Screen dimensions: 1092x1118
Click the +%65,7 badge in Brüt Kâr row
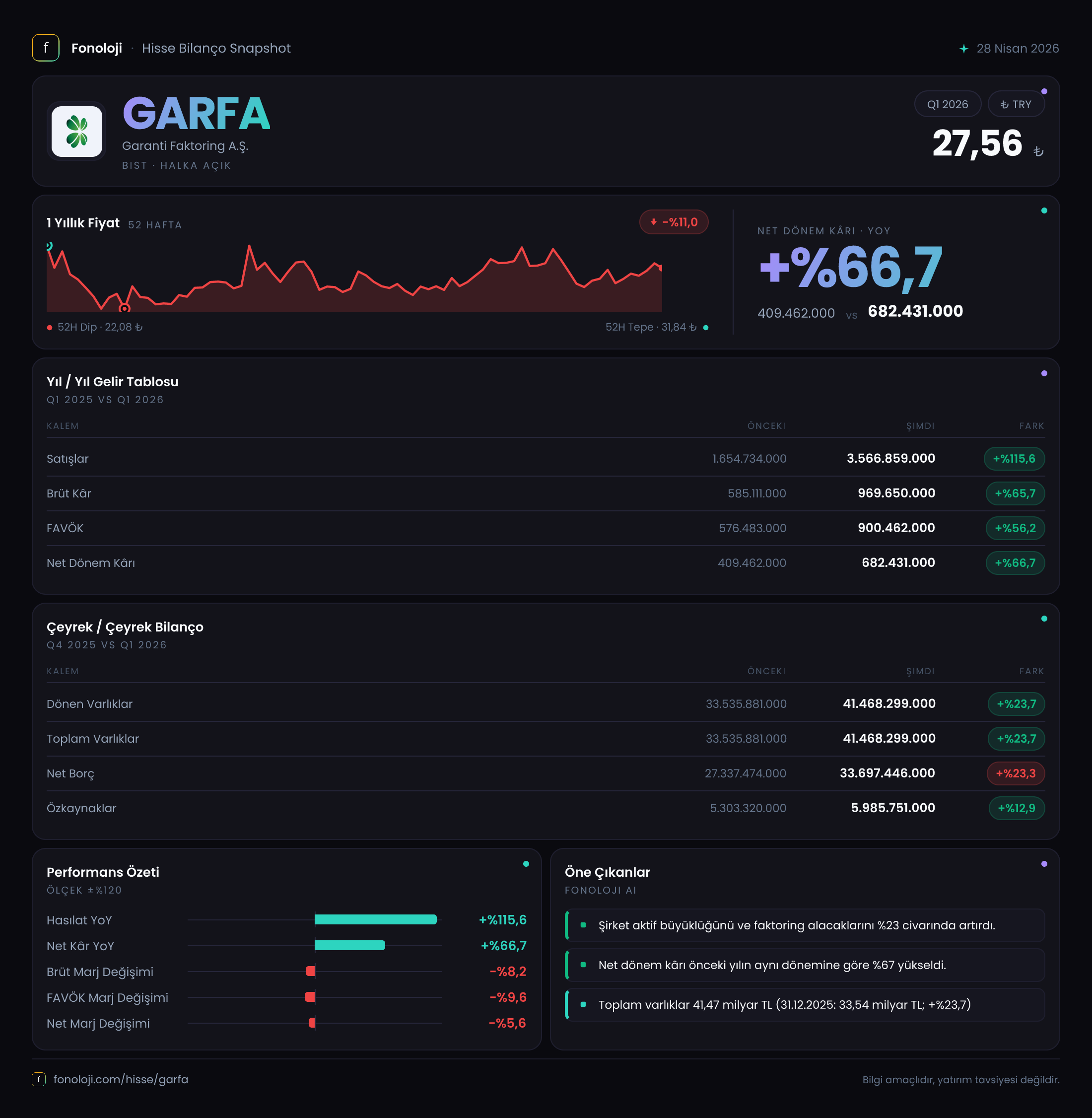1015,493
